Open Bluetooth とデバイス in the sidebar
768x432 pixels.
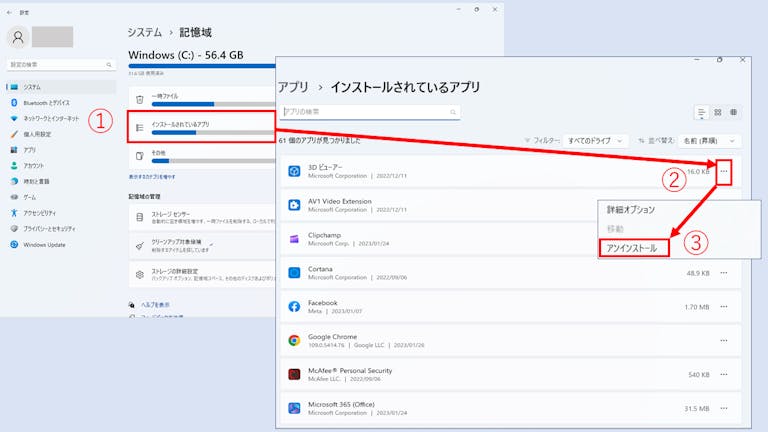[61, 103]
